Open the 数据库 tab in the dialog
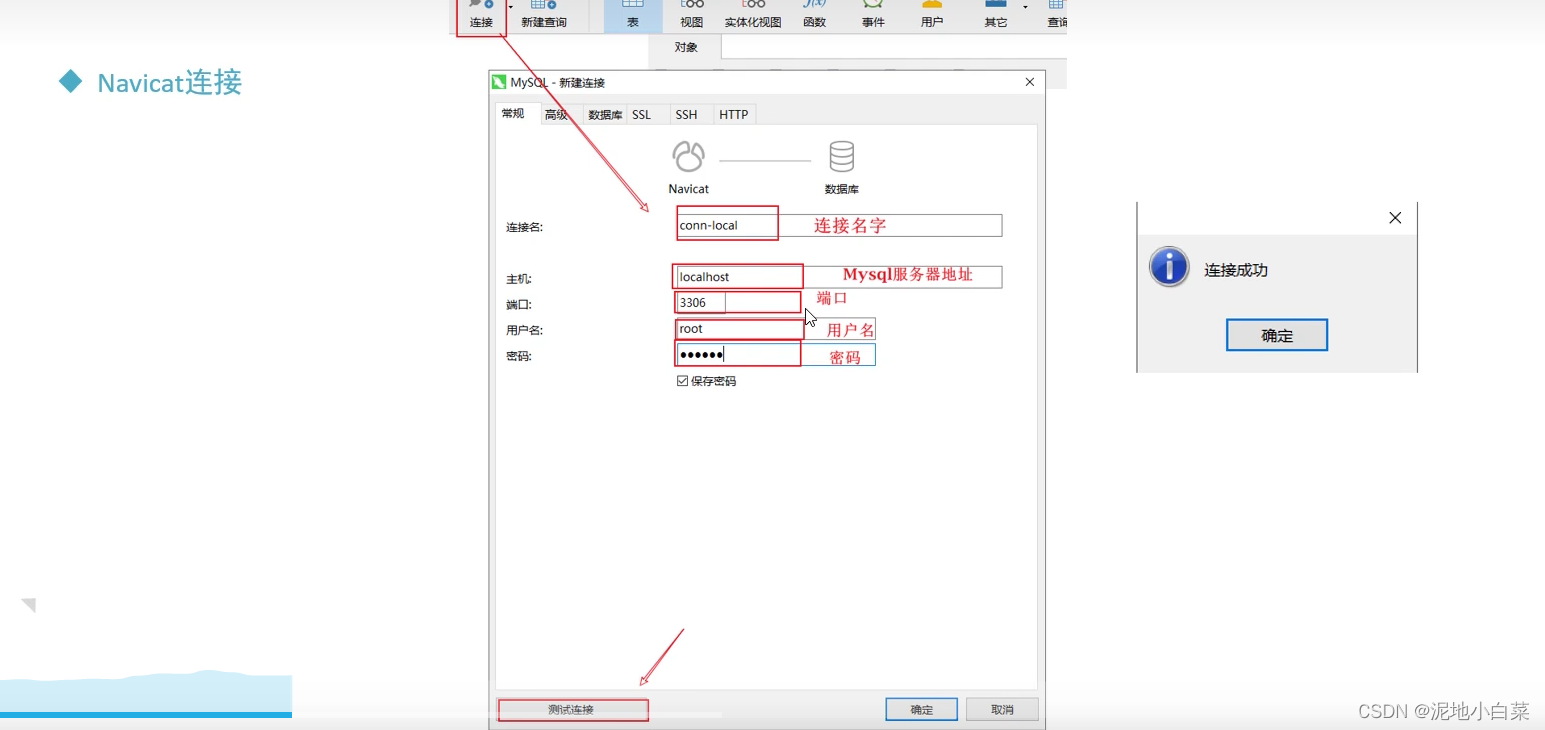The width and height of the screenshot is (1545, 730). [x=605, y=115]
